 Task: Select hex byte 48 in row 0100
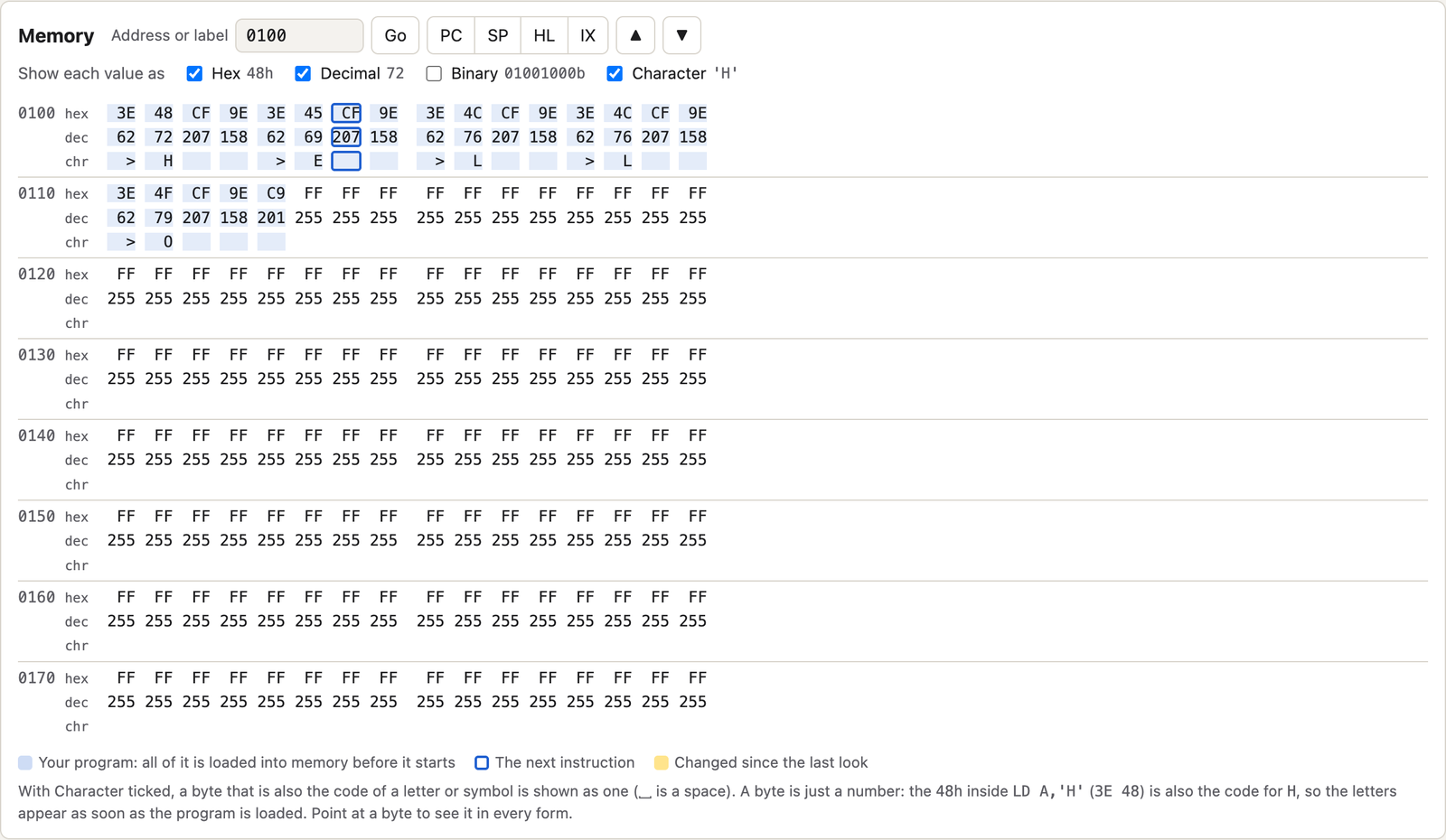159,113
